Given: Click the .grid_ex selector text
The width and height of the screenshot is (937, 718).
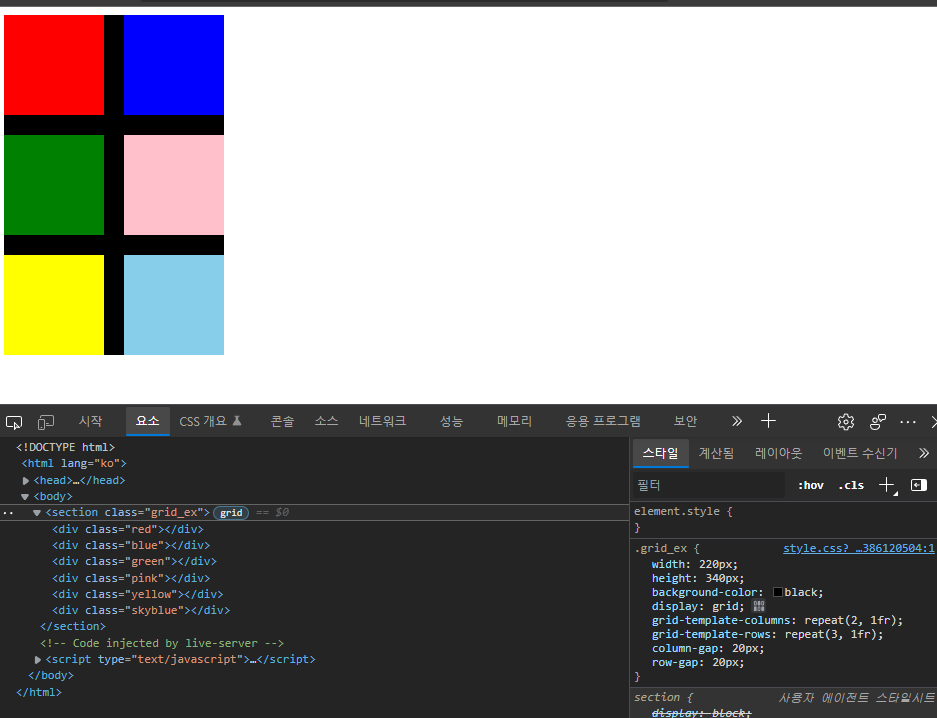Looking at the screenshot, I should (660, 548).
